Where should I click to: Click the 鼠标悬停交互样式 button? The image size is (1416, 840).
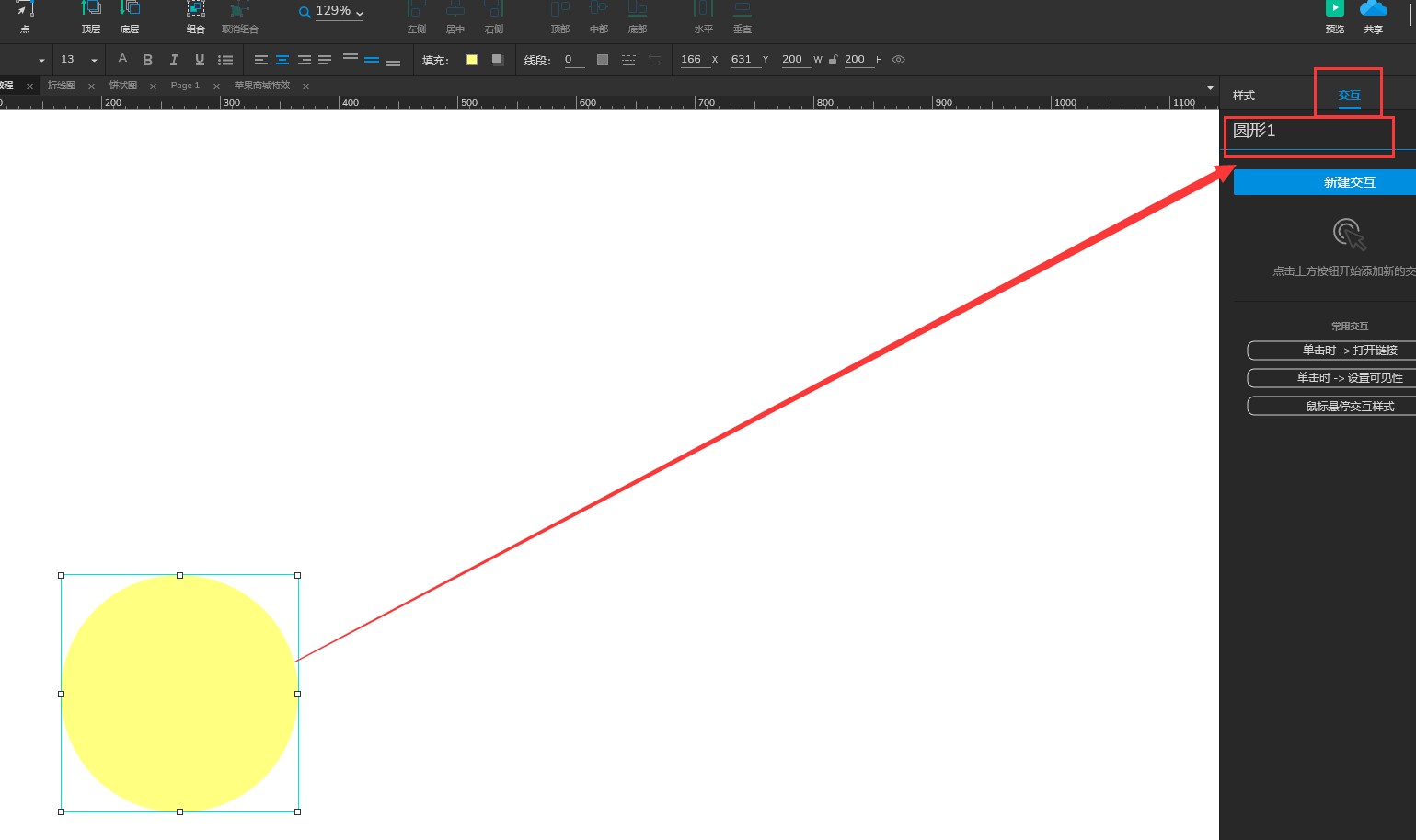(x=1331, y=406)
